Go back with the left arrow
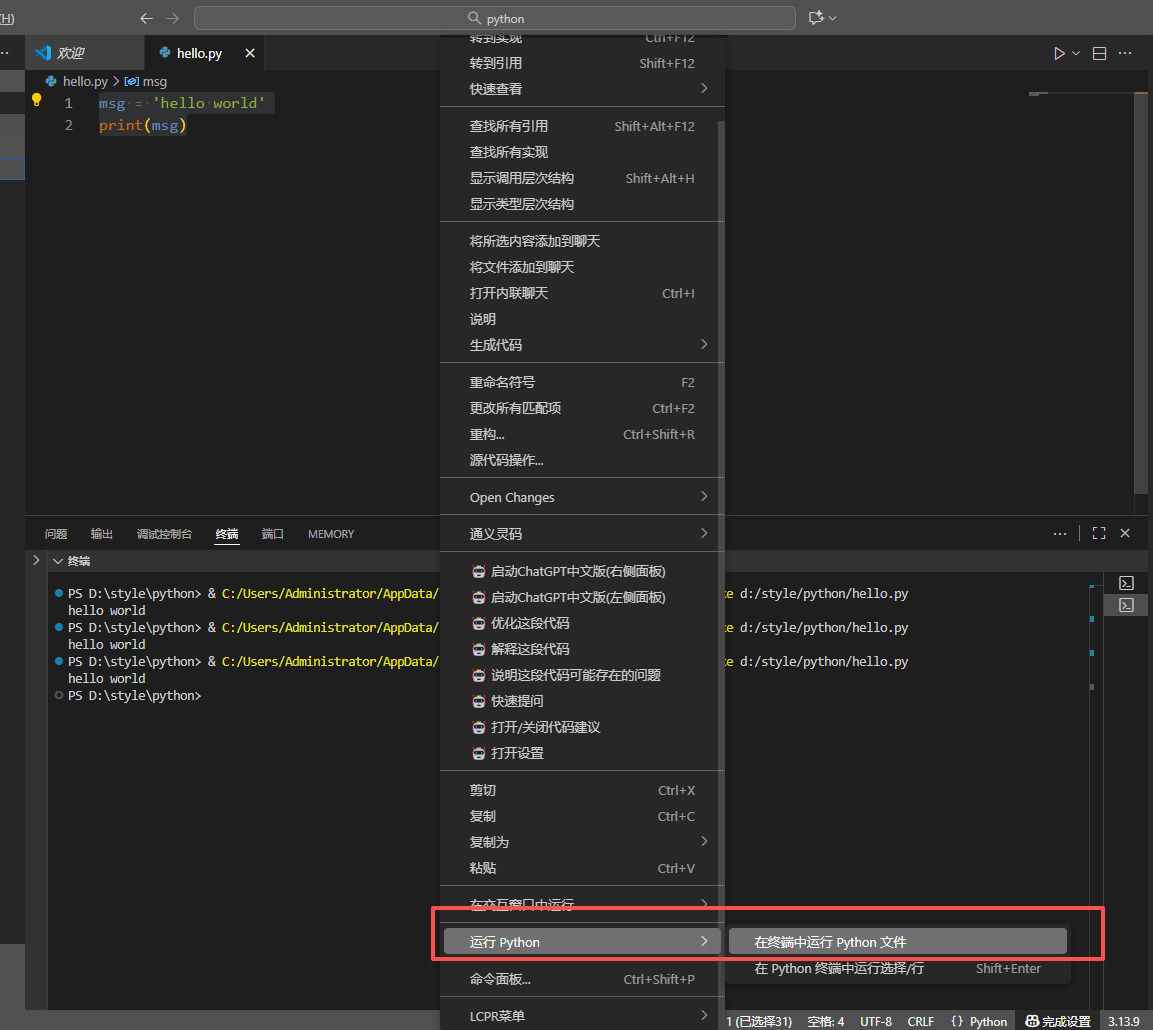Image resolution: width=1153 pixels, height=1030 pixels. click(x=146, y=18)
